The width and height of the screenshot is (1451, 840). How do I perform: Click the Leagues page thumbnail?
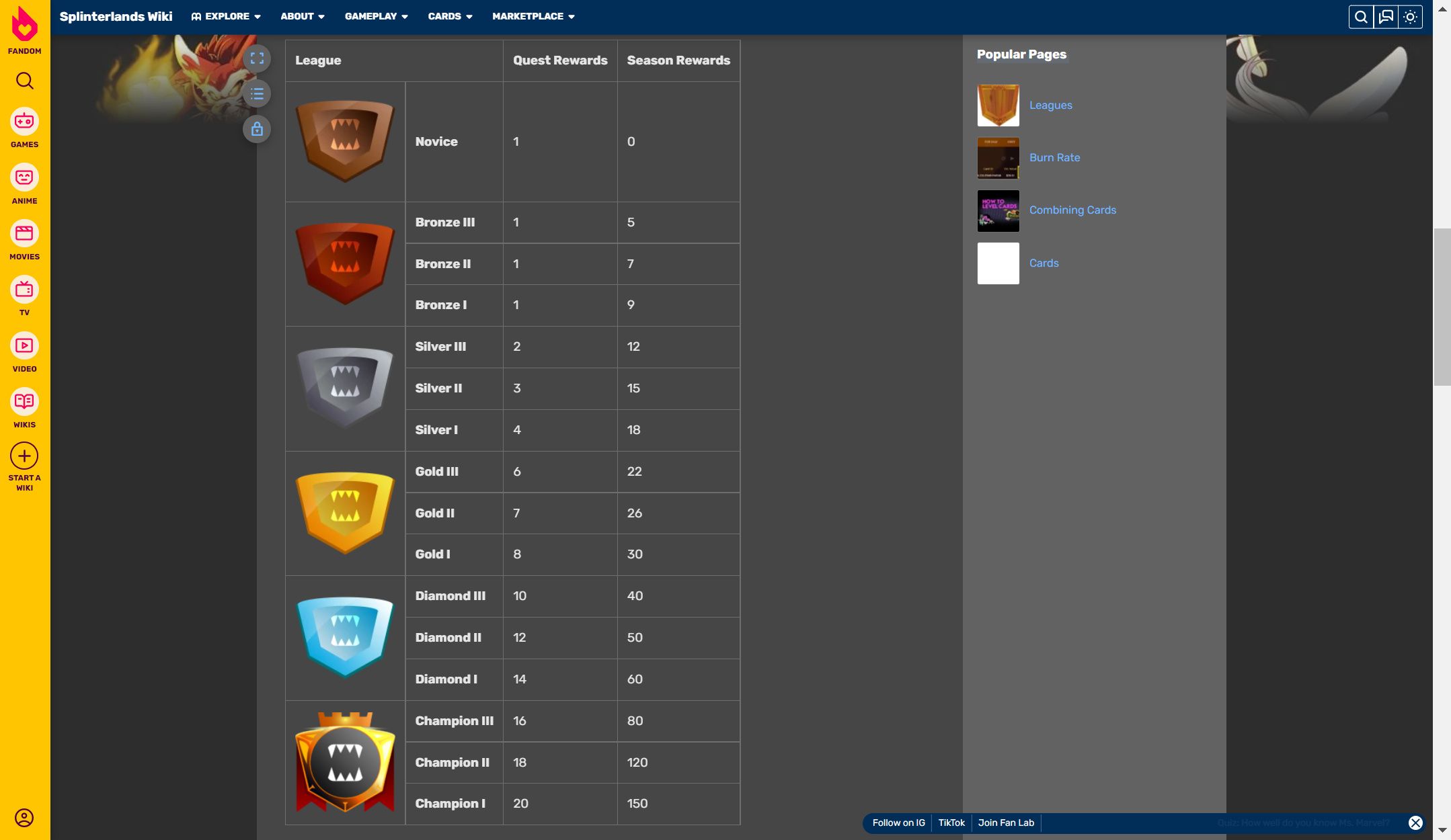pyautogui.click(x=998, y=105)
